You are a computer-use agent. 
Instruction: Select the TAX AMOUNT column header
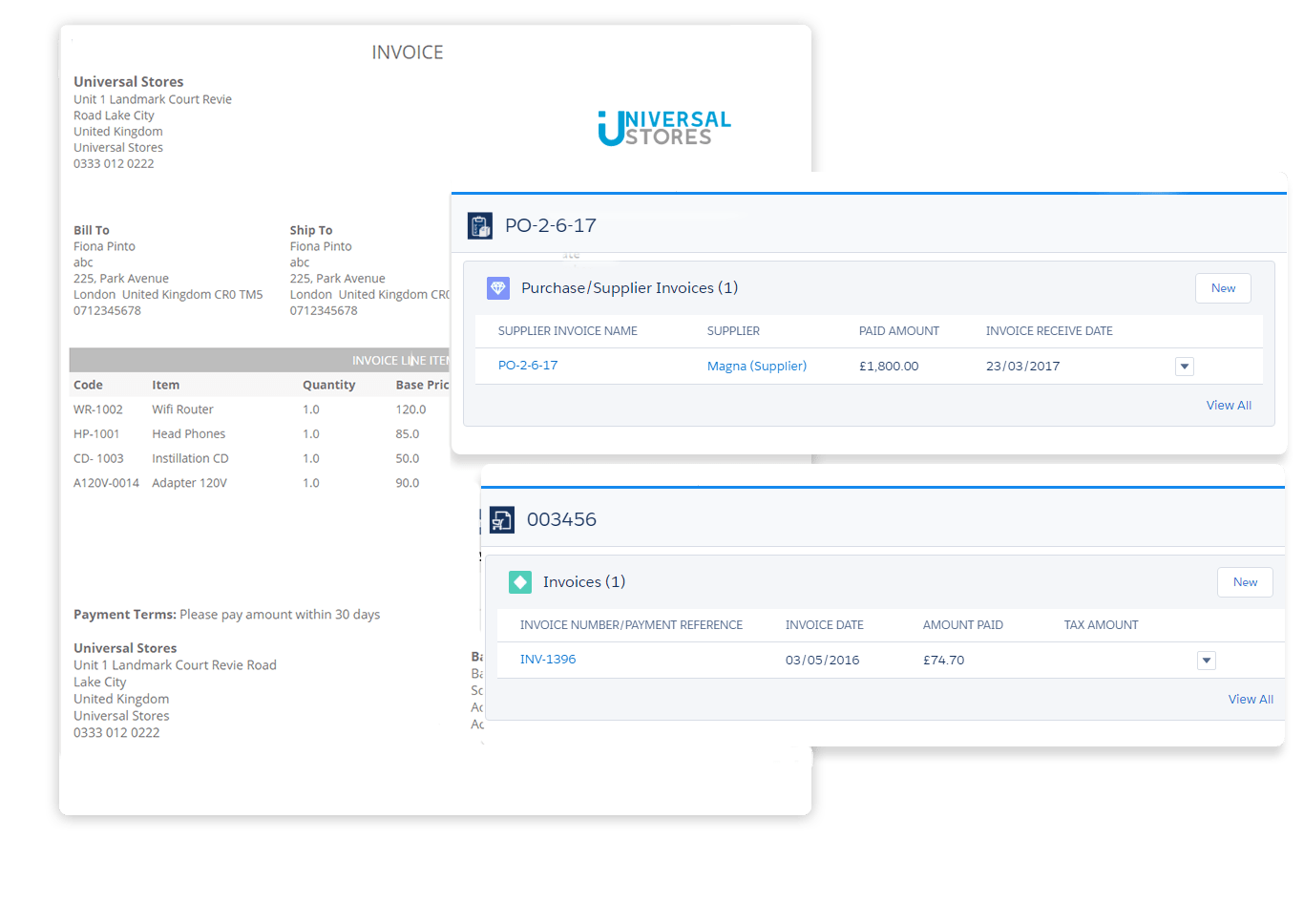click(x=1102, y=625)
